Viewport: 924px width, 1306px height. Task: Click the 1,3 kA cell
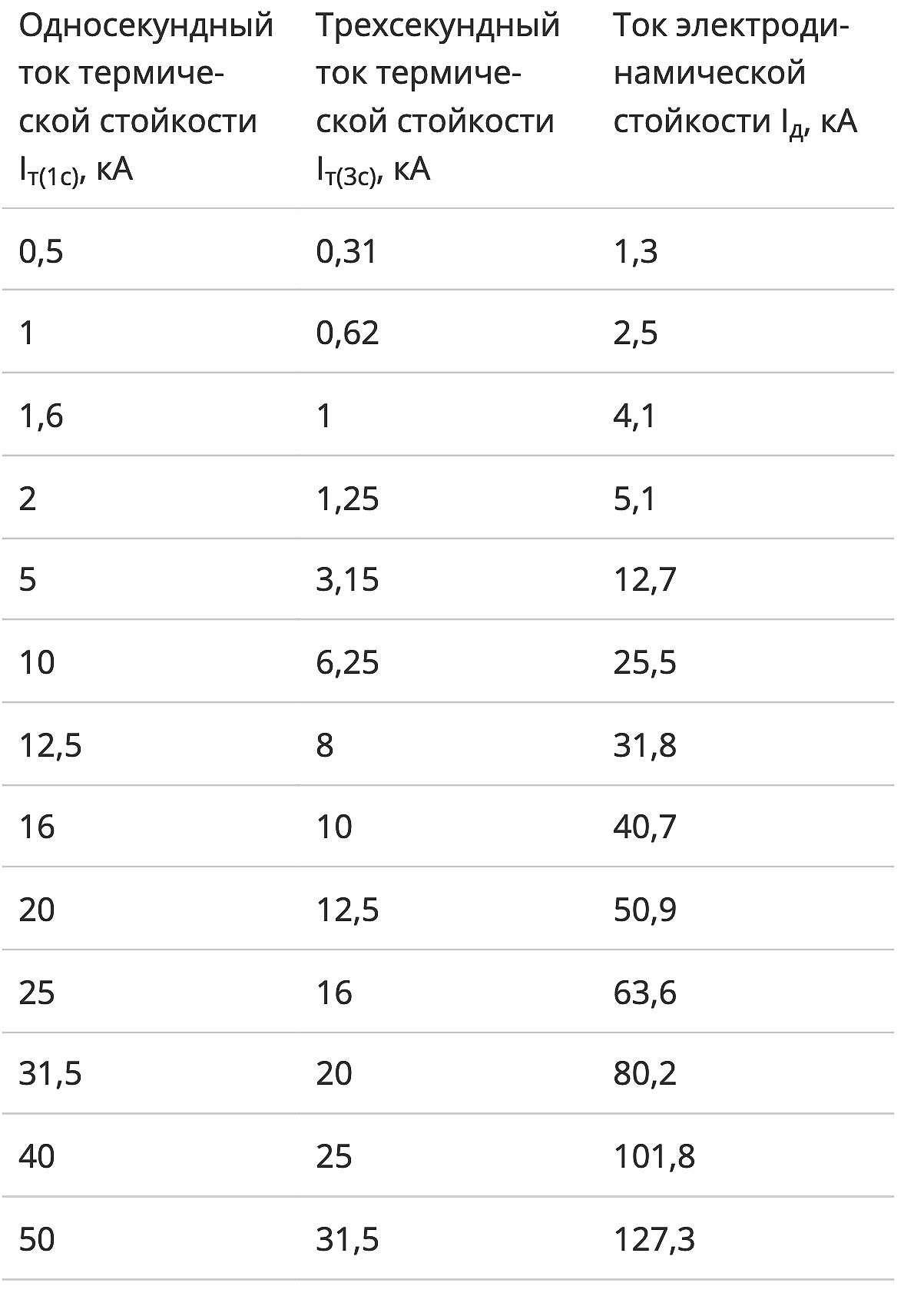pyautogui.click(x=636, y=251)
